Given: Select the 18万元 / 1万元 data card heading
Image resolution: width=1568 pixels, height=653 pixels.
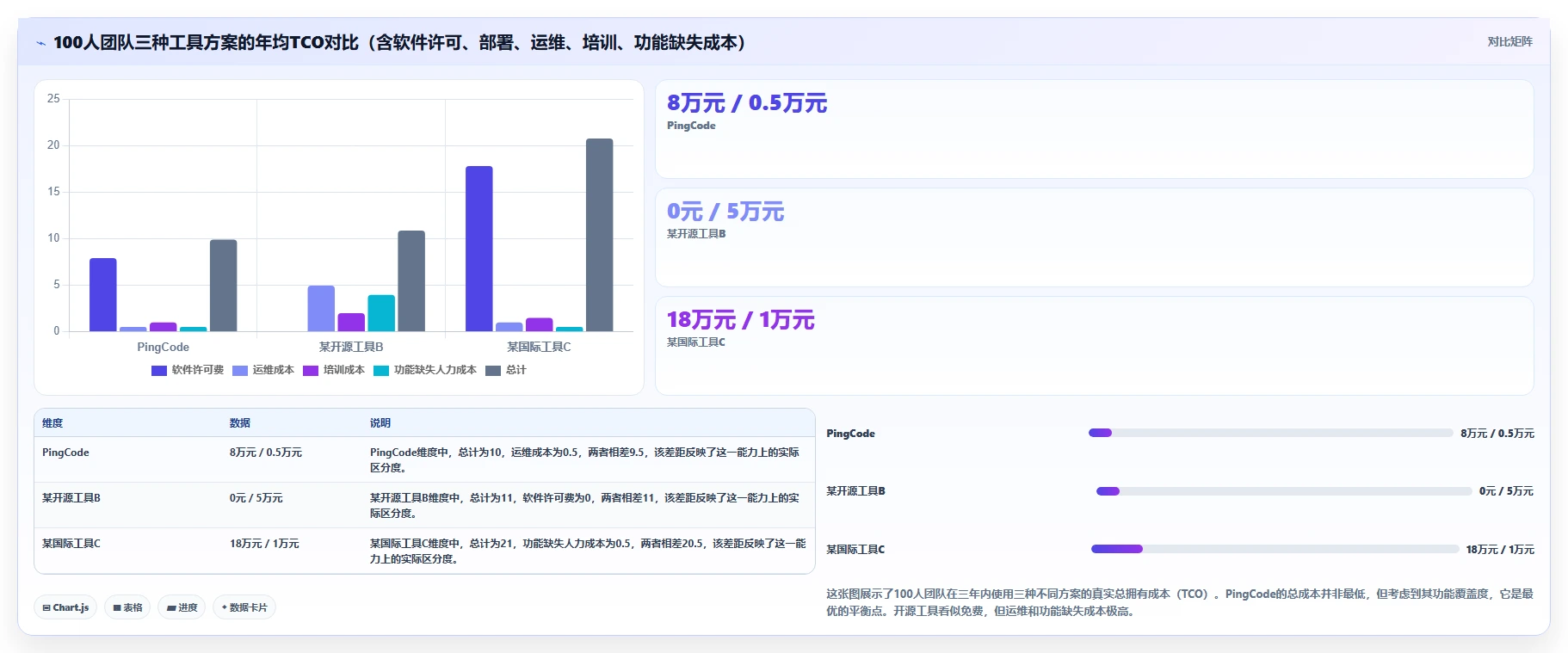Looking at the screenshot, I should [x=741, y=320].
